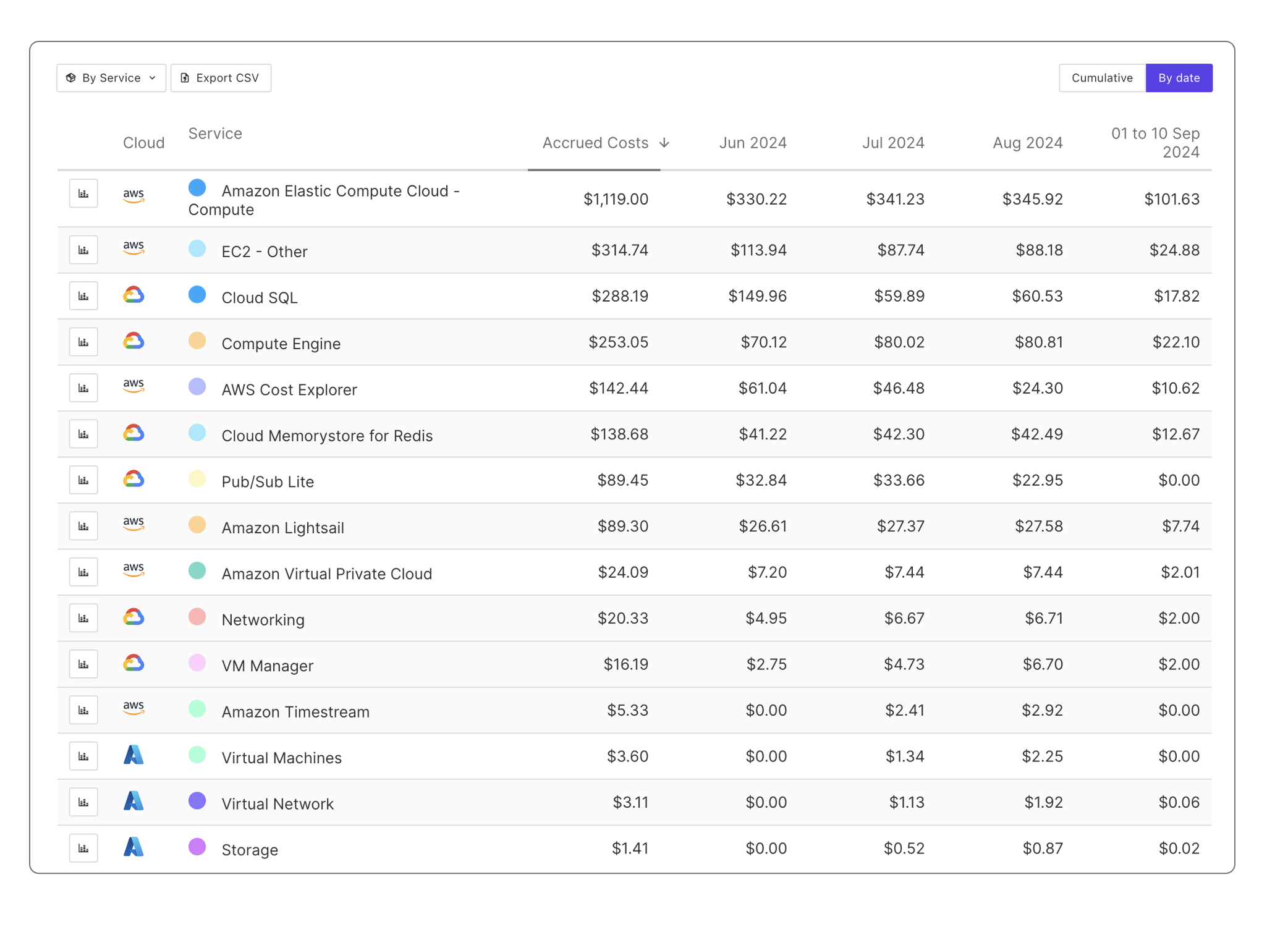Screen dimensions: 1288x927
Task: Open chart icon for Virtual Network
Action: (x=83, y=802)
